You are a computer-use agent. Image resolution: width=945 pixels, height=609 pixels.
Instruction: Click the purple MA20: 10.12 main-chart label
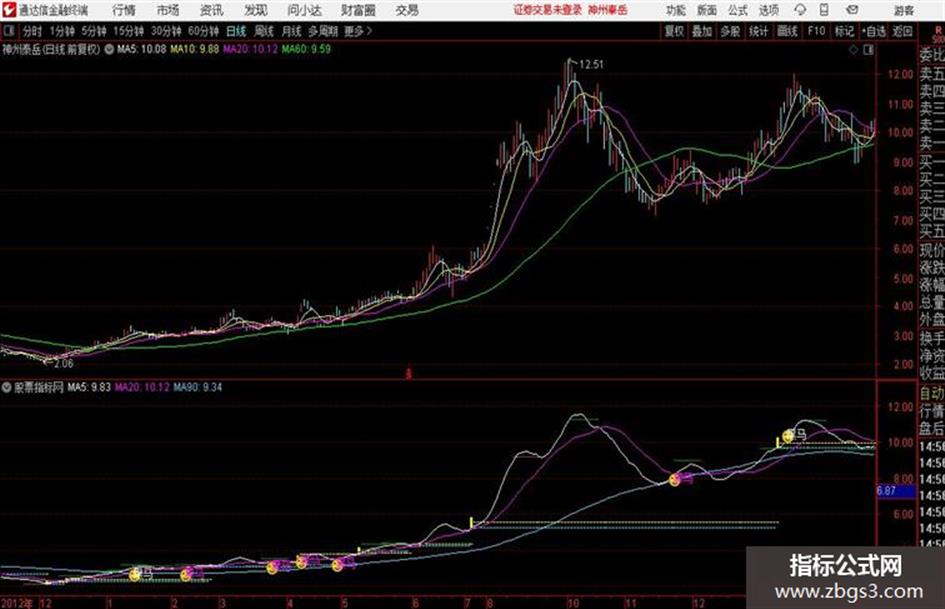coord(250,49)
